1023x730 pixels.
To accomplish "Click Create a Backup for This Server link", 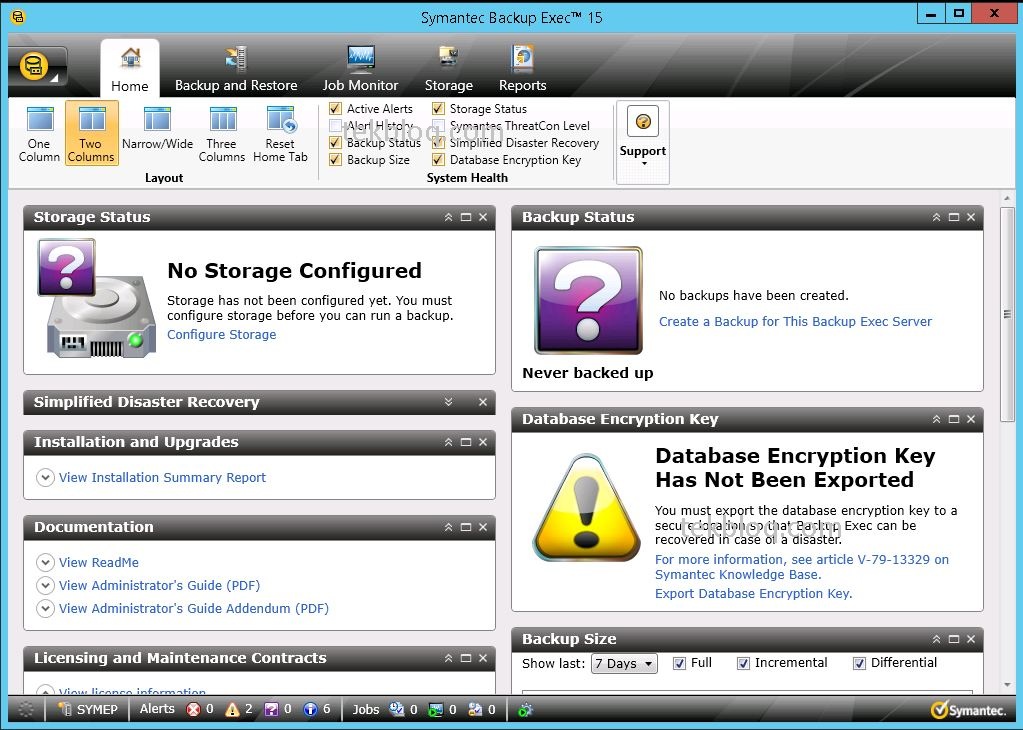I will [795, 322].
